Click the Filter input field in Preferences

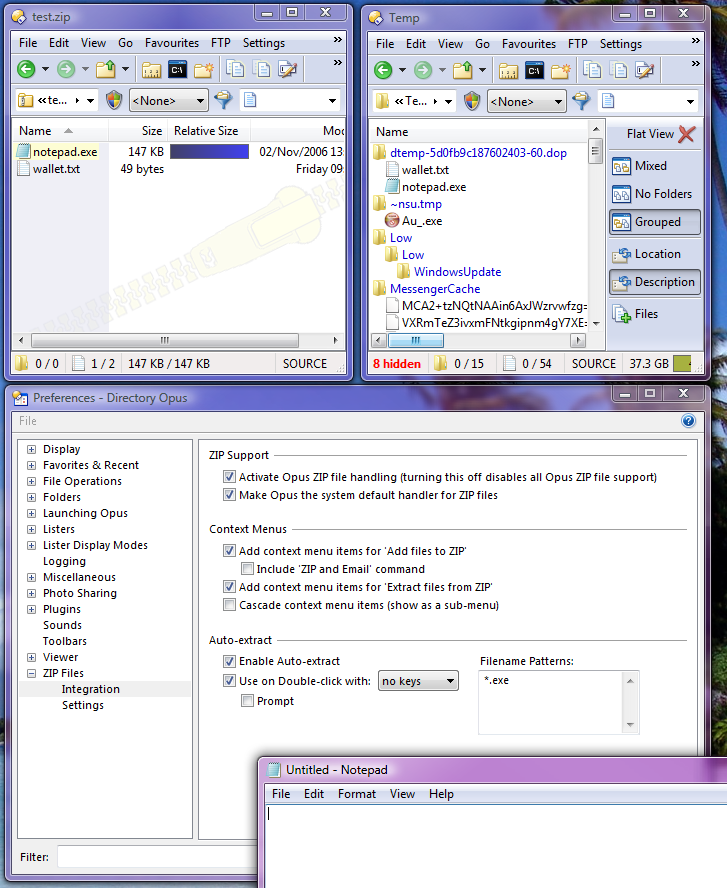pyautogui.click(x=159, y=857)
